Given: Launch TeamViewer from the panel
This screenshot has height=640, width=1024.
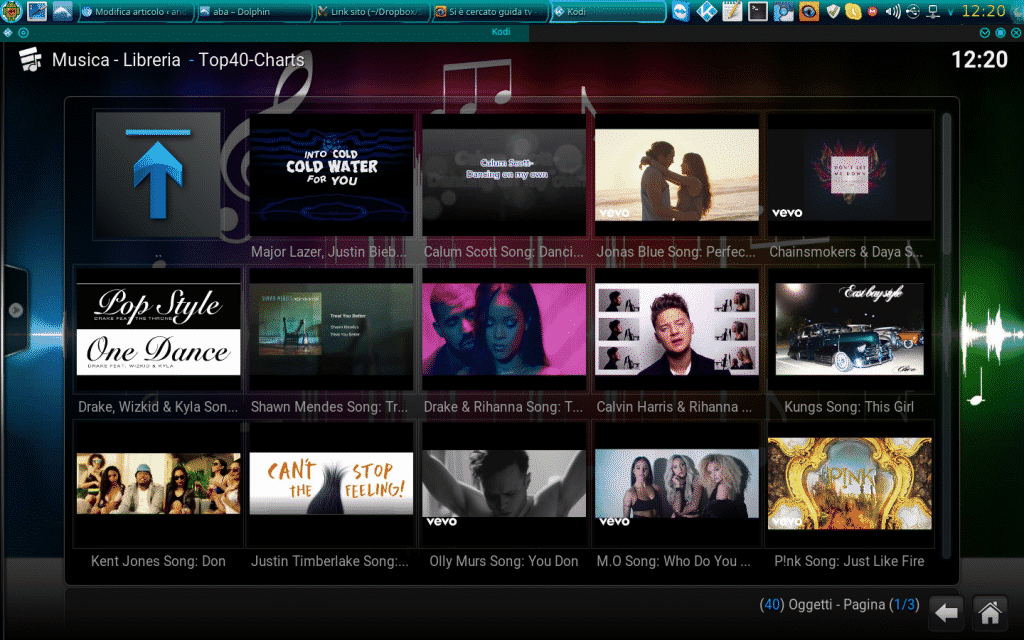Looking at the screenshot, I should click(x=681, y=11).
